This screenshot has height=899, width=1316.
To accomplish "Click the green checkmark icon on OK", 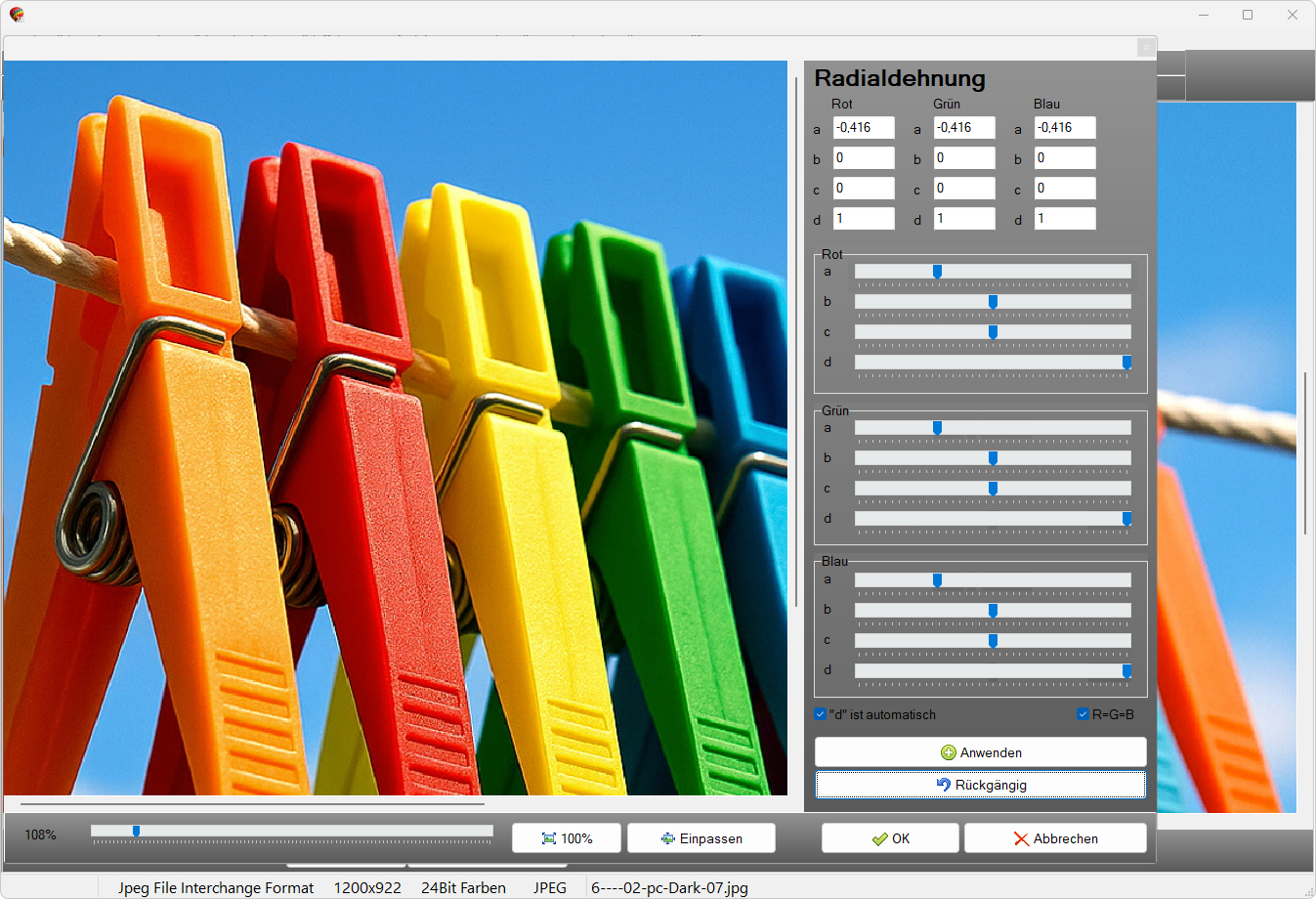I will pyautogui.click(x=880, y=838).
